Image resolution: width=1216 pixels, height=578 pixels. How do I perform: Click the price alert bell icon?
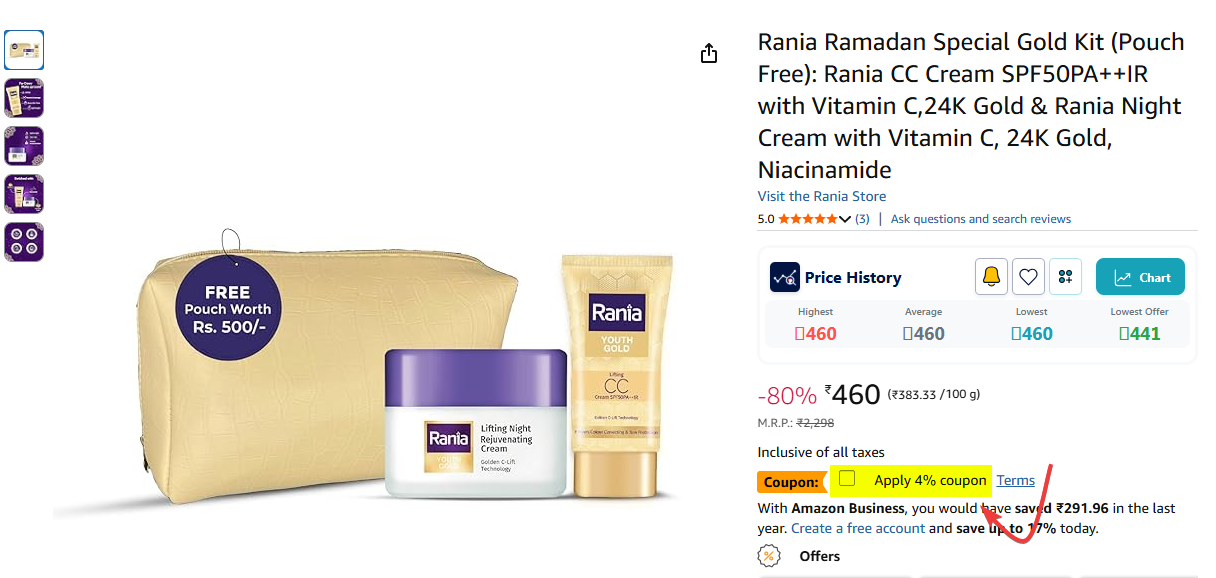coord(991,277)
